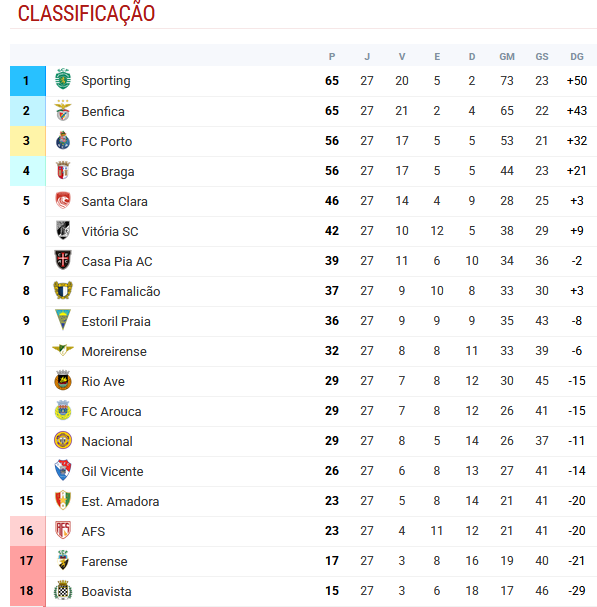
Task: Select the SC Braga crest icon
Action: click(63, 171)
